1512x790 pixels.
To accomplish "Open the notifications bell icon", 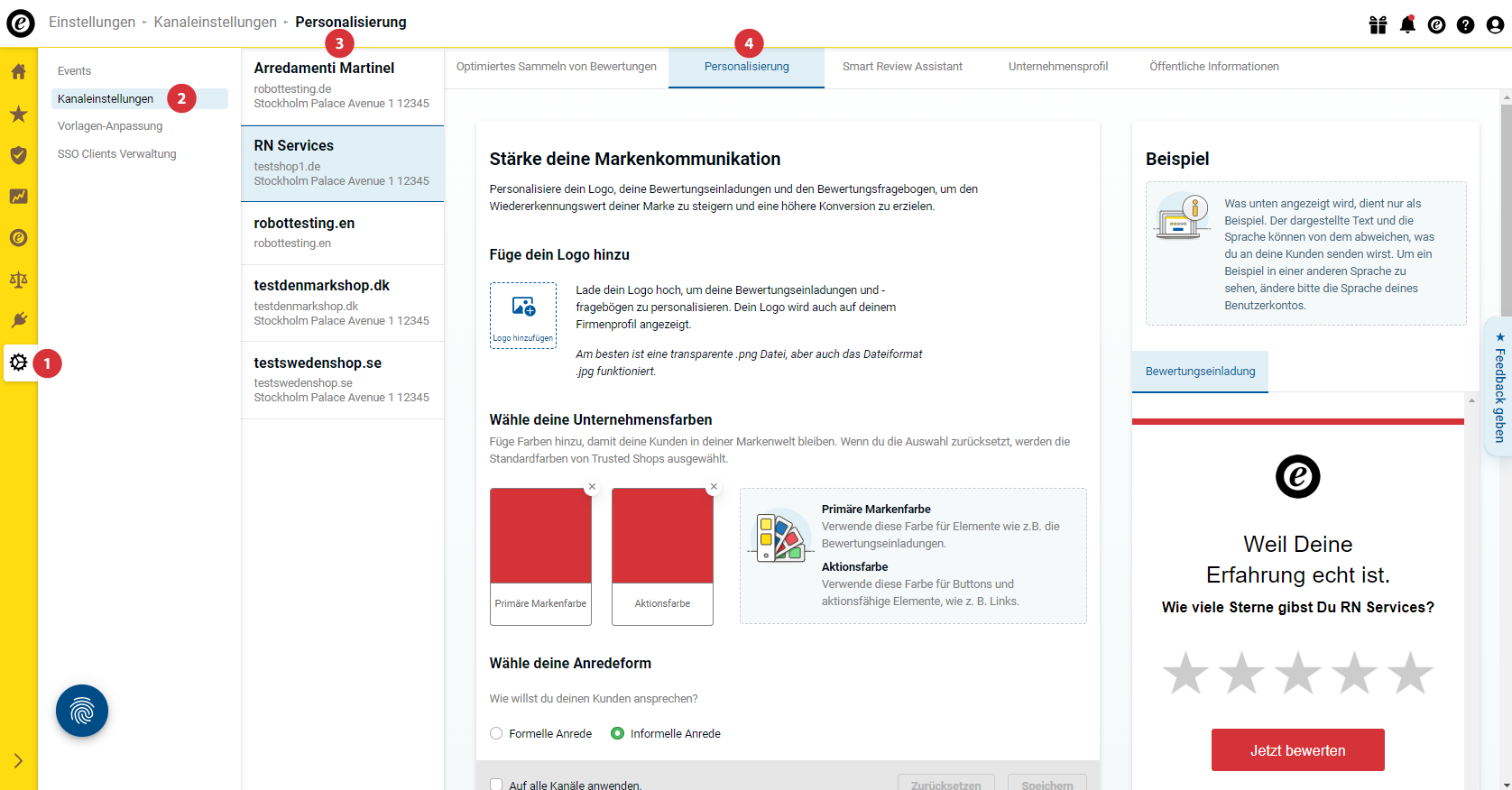I will pos(1407,24).
